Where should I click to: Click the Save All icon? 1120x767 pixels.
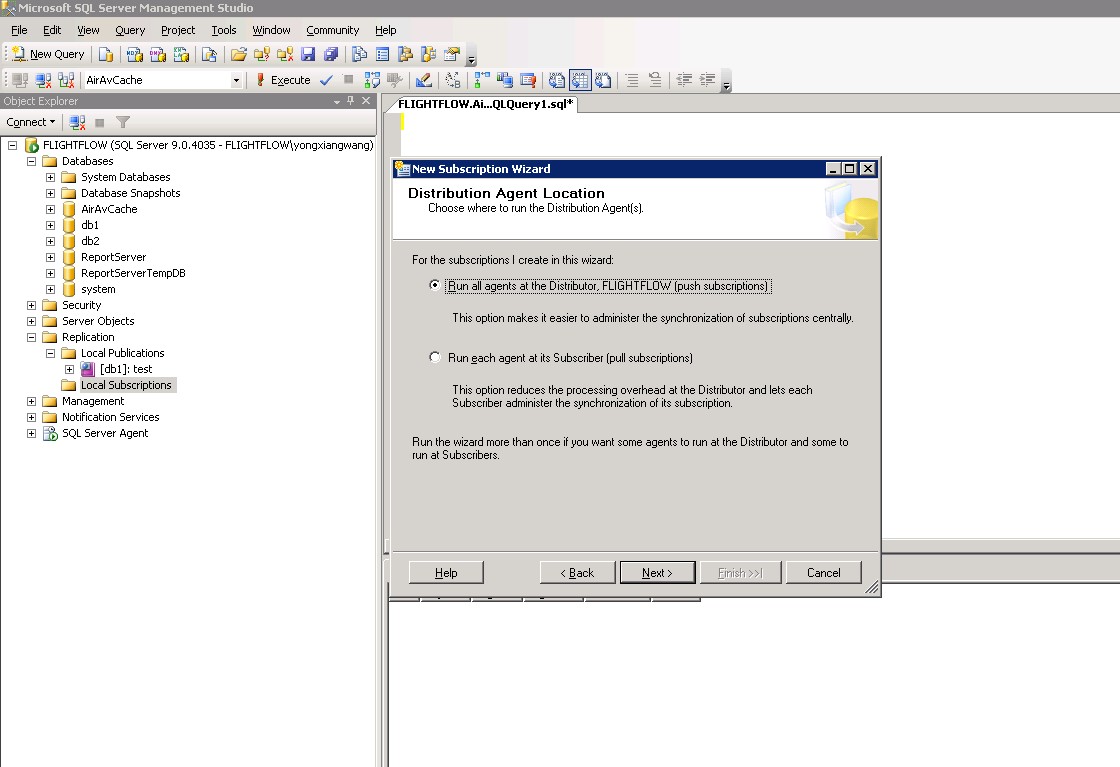click(330, 54)
